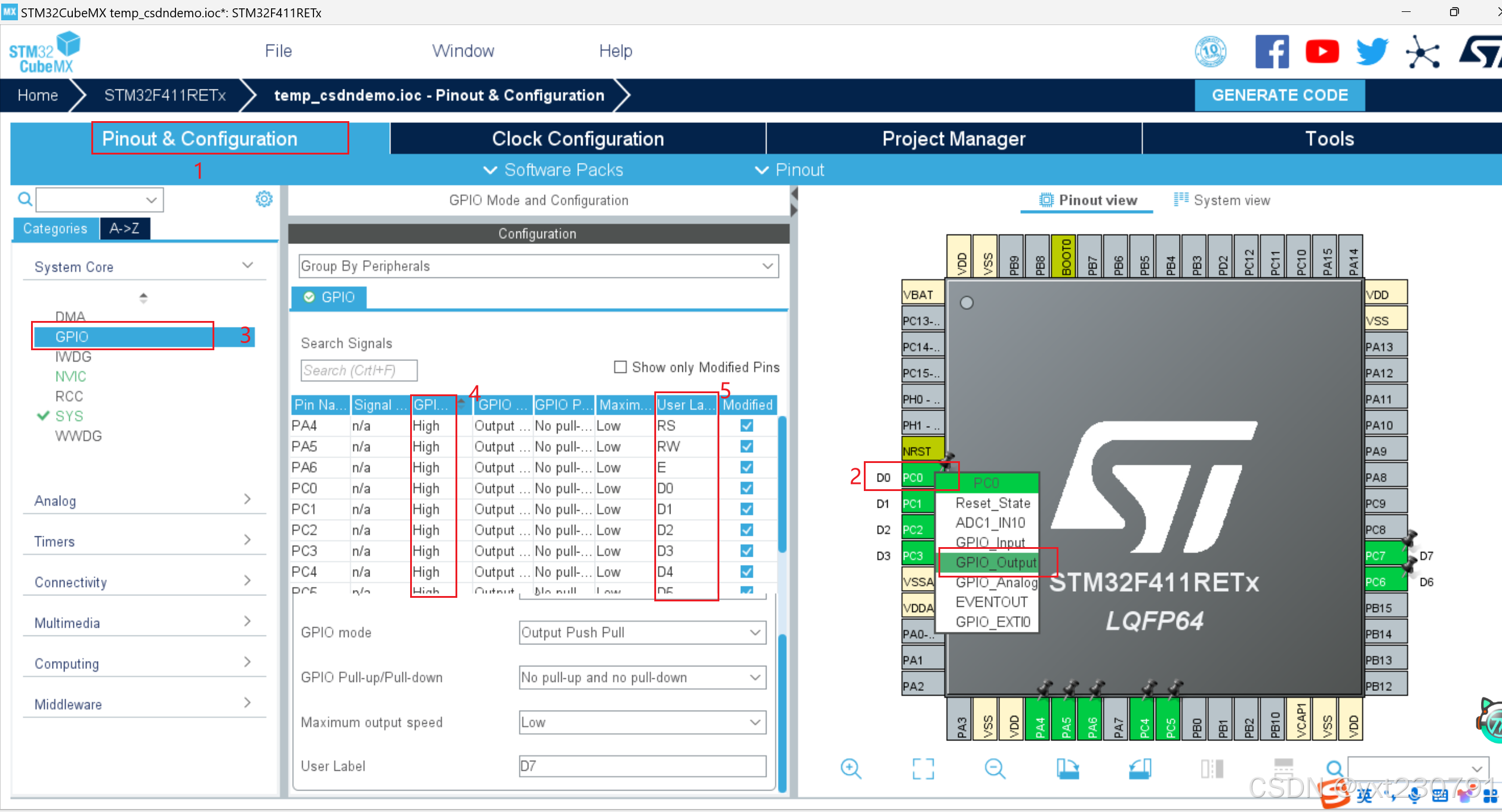Switch to Clock Configuration tab
1502x812 pixels.
[x=577, y=138]
